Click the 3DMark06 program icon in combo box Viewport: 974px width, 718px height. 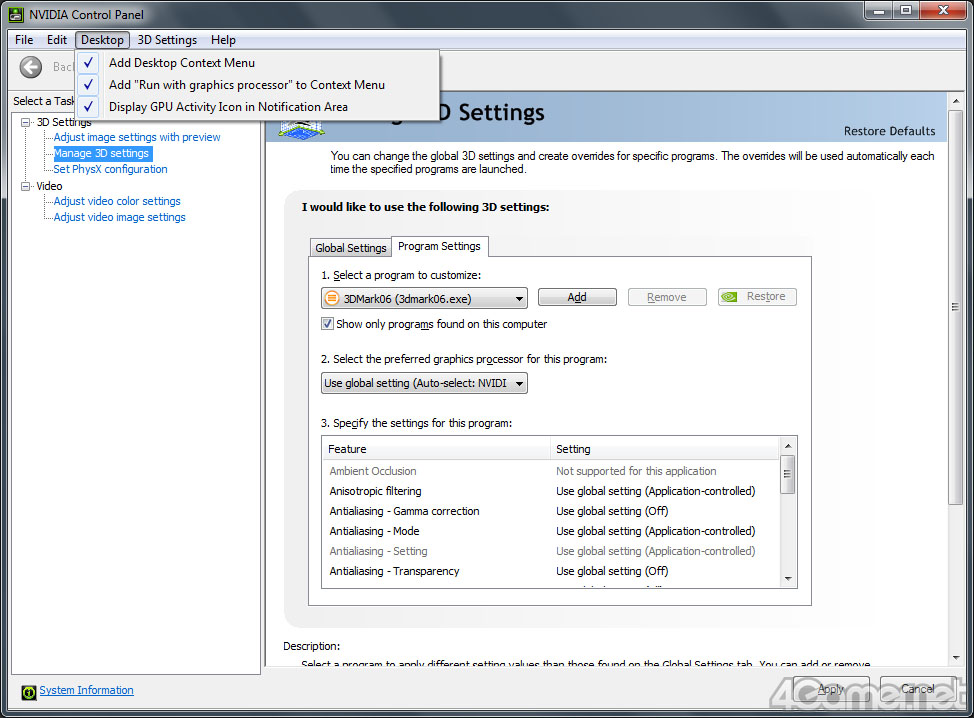click(332, 298)
